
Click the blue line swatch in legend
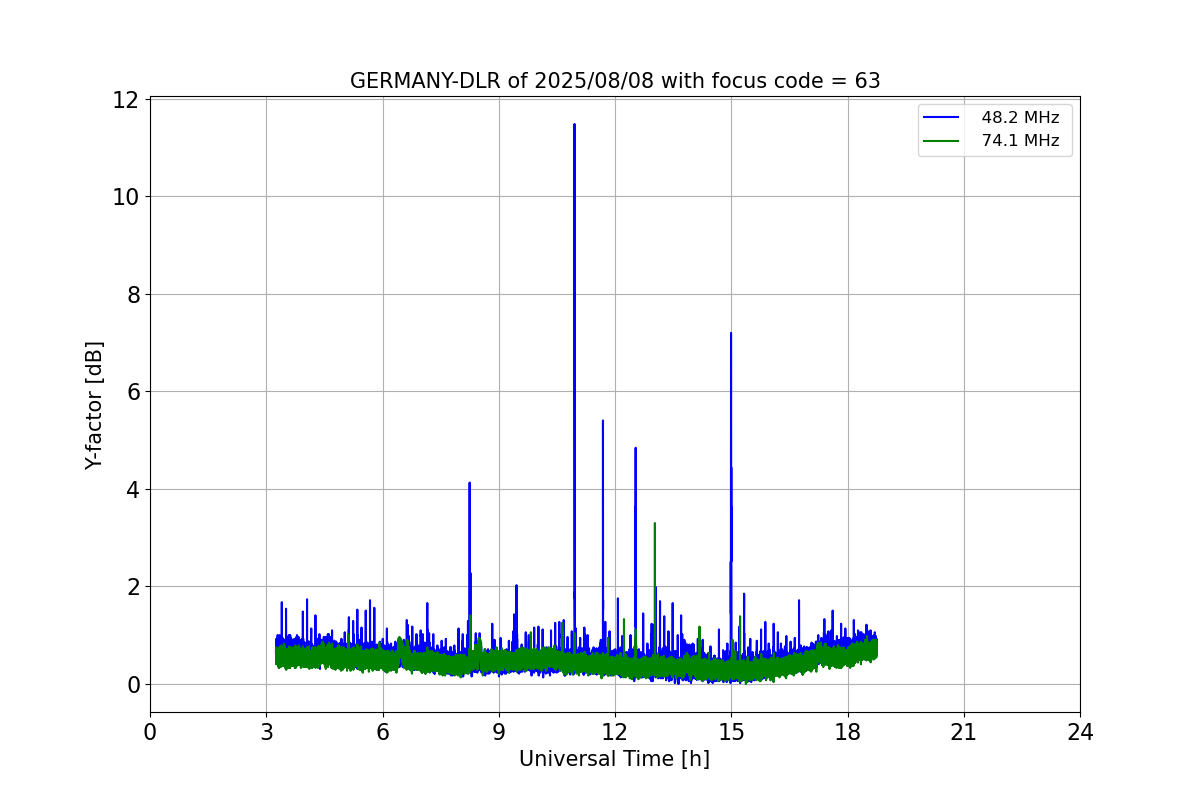[942, 118]
